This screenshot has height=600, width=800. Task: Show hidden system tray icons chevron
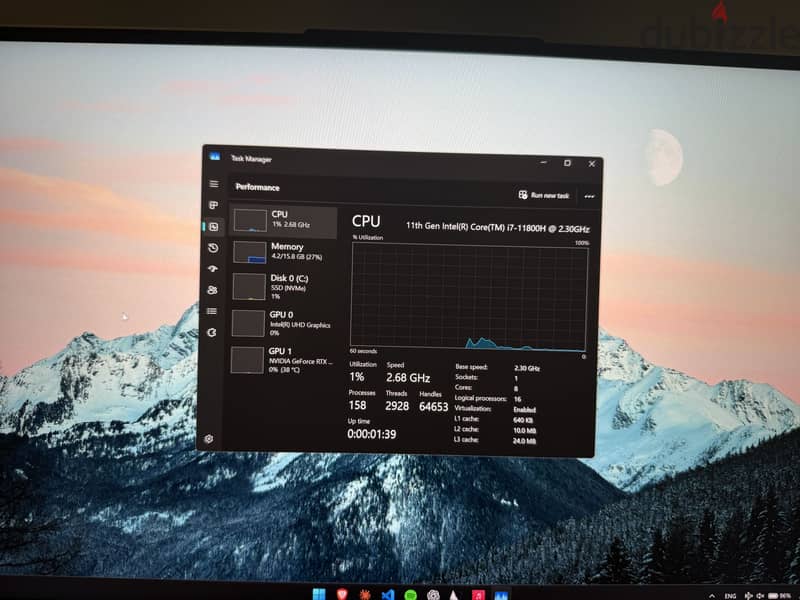point(712,596)
